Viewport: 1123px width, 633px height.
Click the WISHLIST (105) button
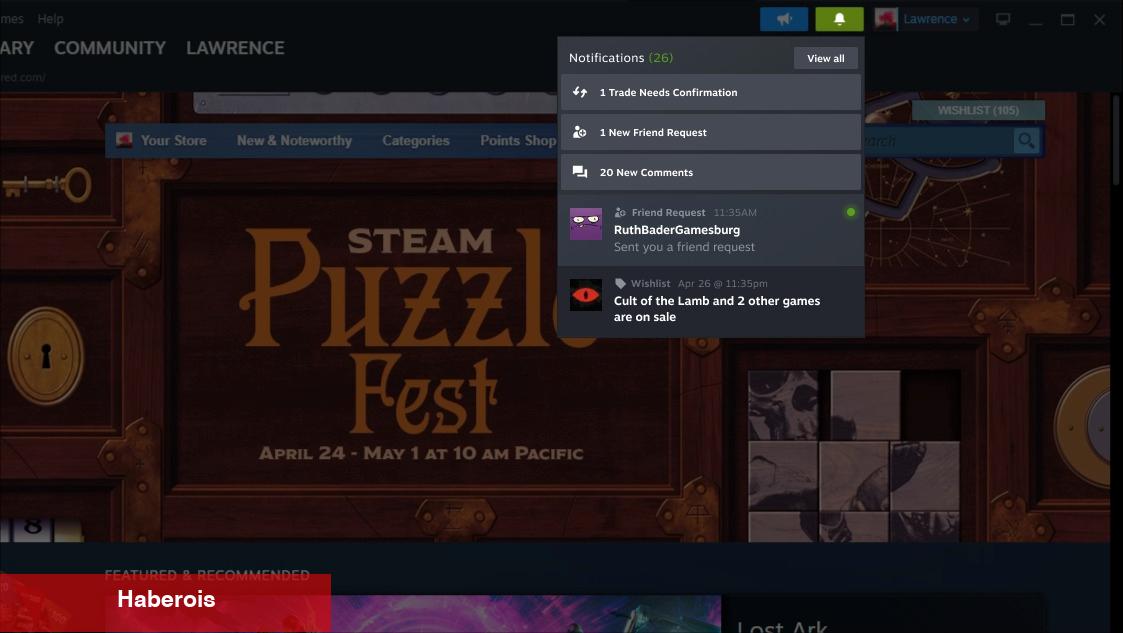click(x=978, y=110)
